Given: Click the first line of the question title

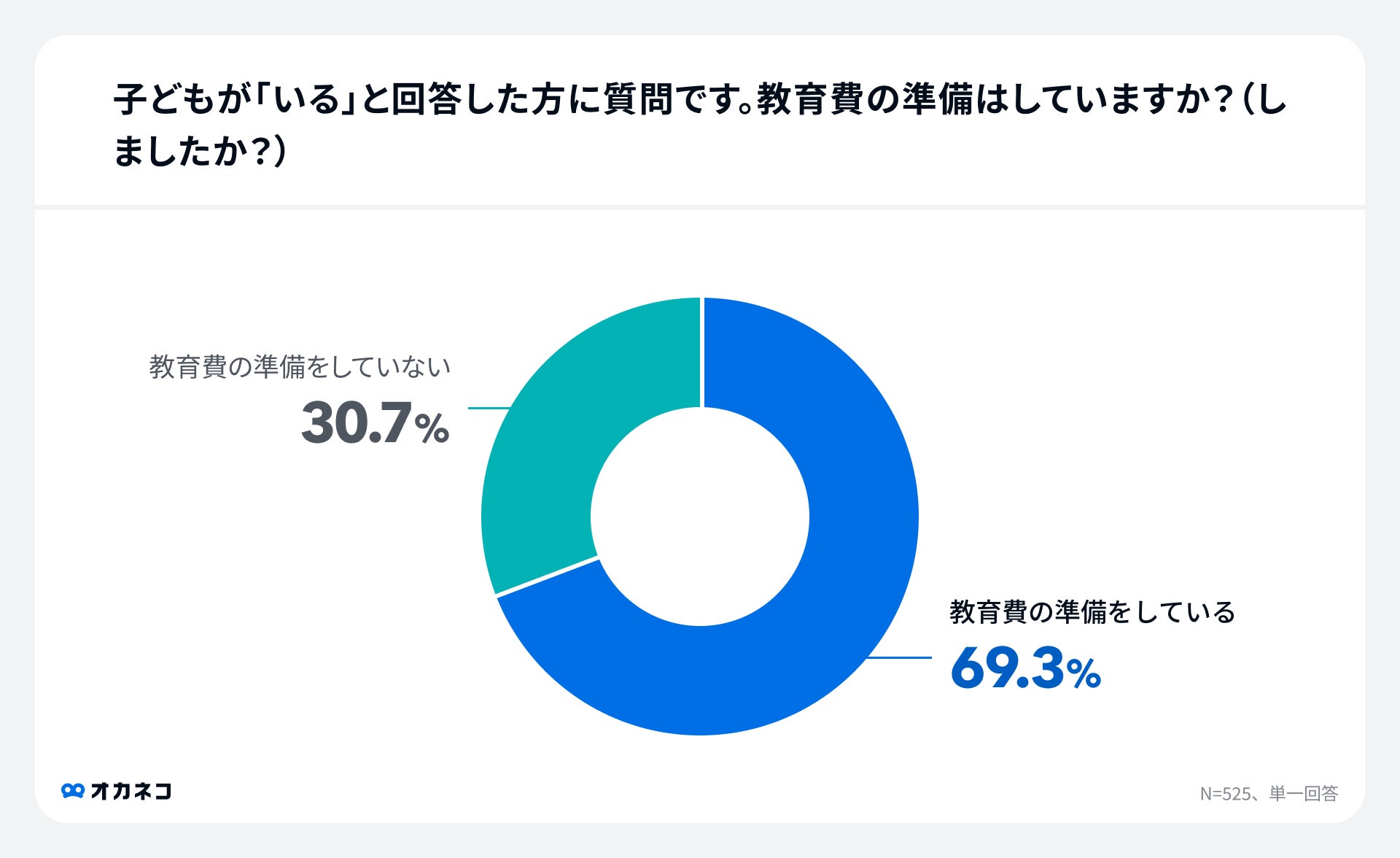Looking at the screenshot, I should click(x=700, y=99).
